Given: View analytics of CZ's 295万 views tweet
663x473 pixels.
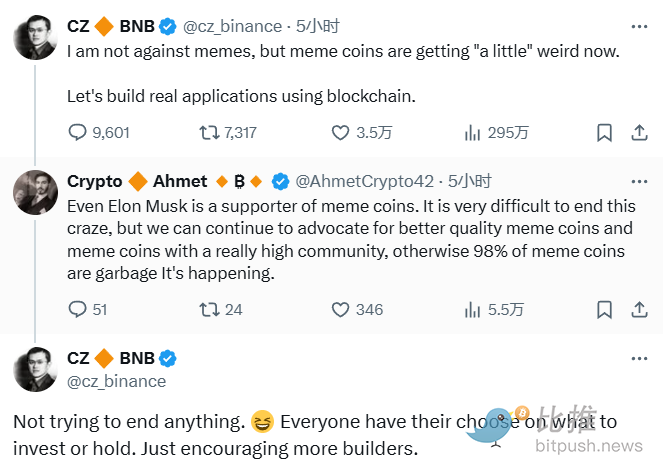Looking at the screenshot, I should [474, 133].
